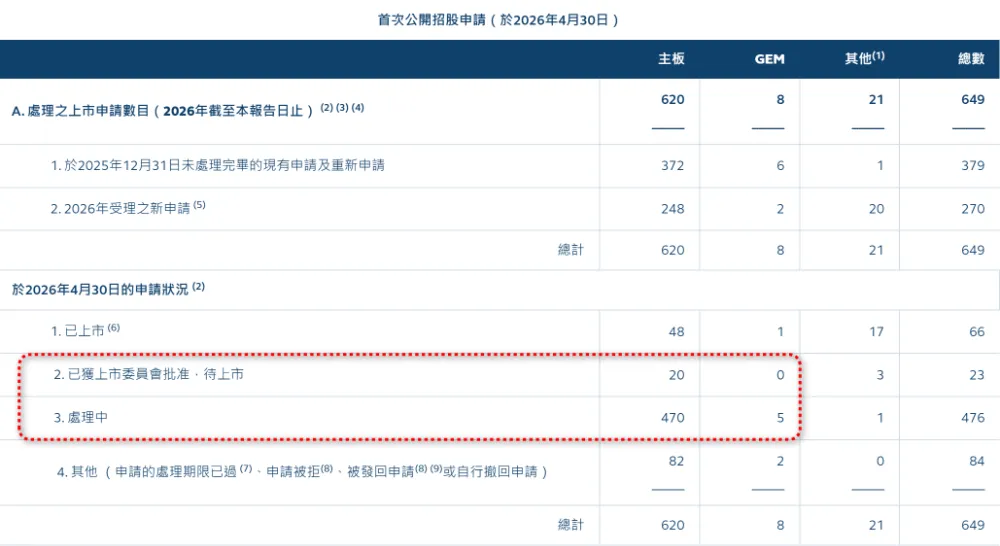
Task: Click the total 66 in 已上市 row
Action: point(977,332)
